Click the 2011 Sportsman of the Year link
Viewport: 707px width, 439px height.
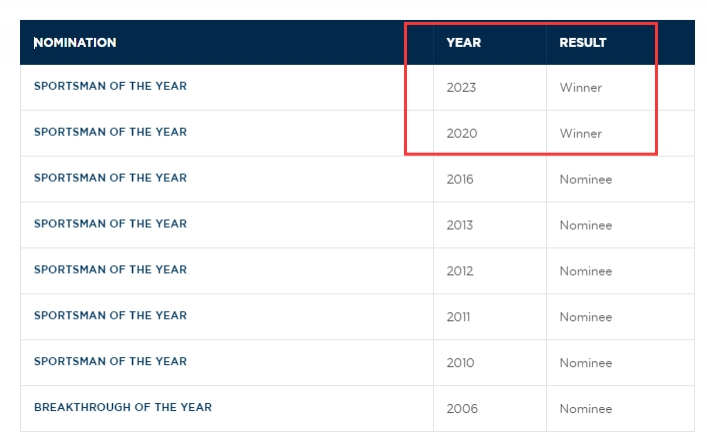(110, 316)
